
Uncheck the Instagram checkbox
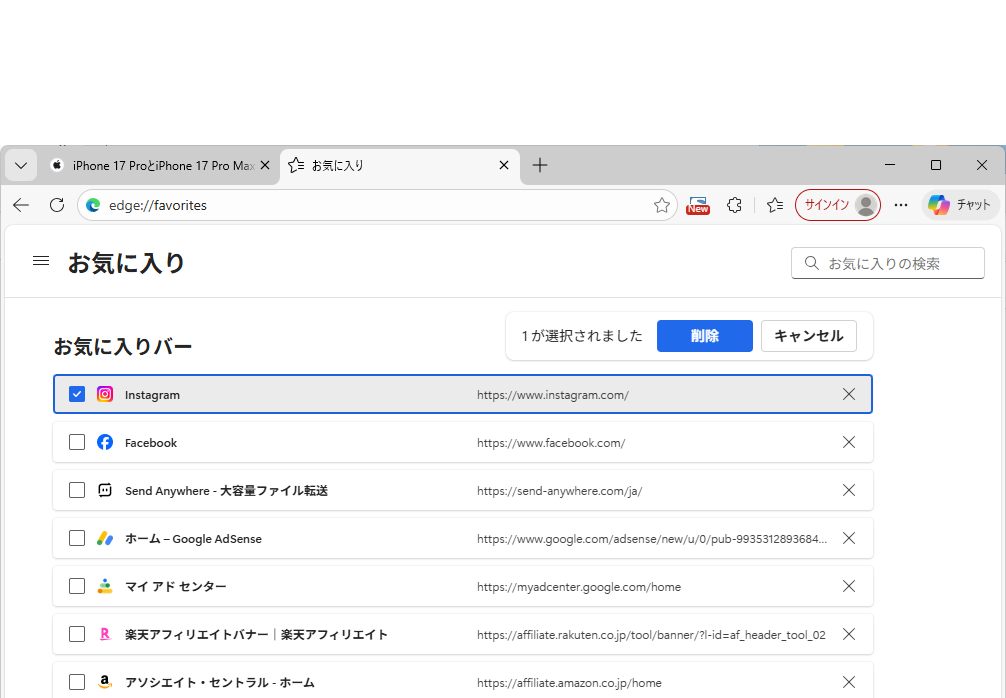[x=77, y=394]
